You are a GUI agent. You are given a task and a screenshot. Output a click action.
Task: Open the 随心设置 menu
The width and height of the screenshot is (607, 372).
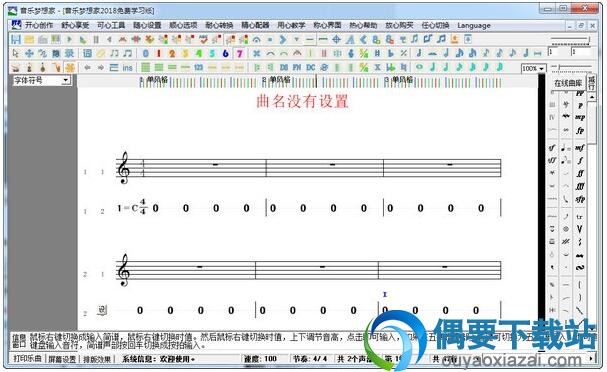[147, 26]
